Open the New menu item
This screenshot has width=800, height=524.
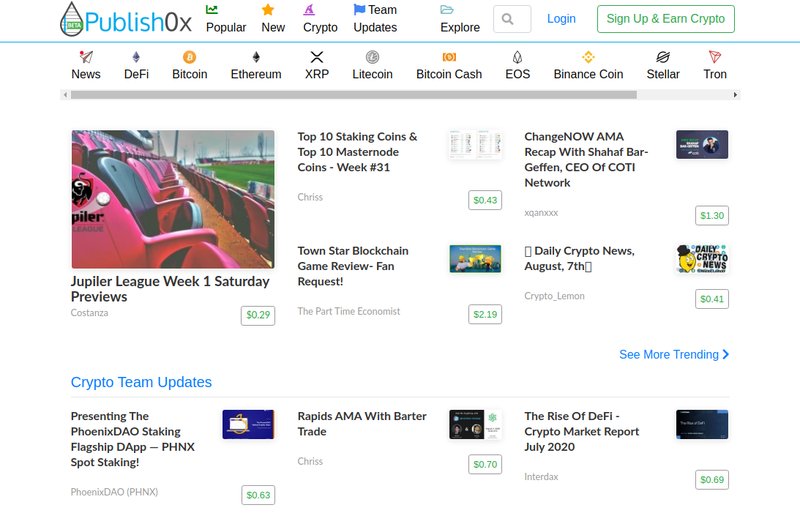point(273,28)
